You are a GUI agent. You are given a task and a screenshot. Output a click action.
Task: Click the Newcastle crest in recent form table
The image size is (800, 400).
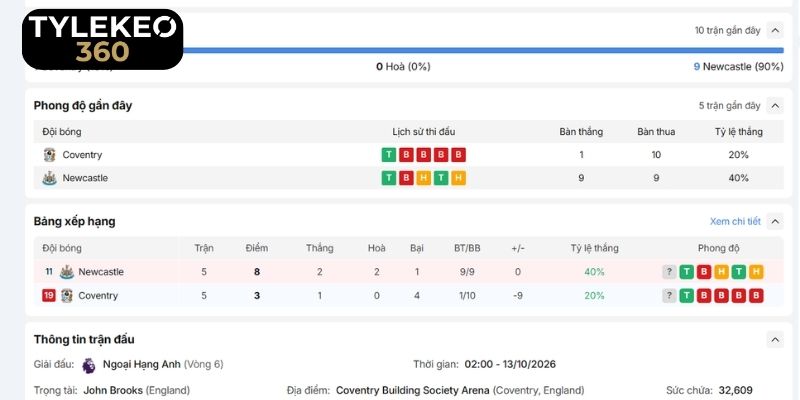[49, 178]
